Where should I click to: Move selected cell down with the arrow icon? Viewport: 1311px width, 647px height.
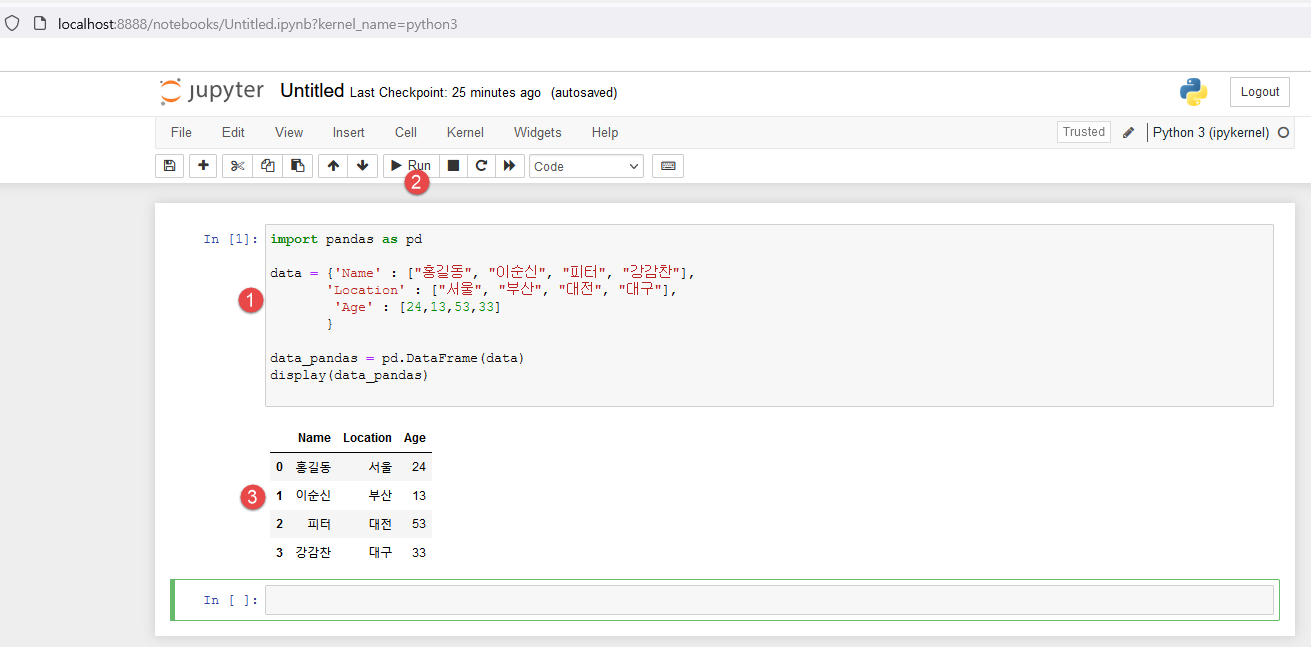click(362, 166)
